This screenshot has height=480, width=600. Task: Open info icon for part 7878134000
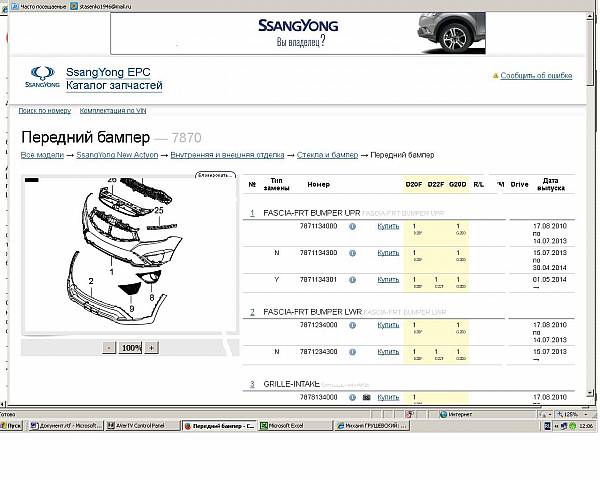tap(352, 398)
